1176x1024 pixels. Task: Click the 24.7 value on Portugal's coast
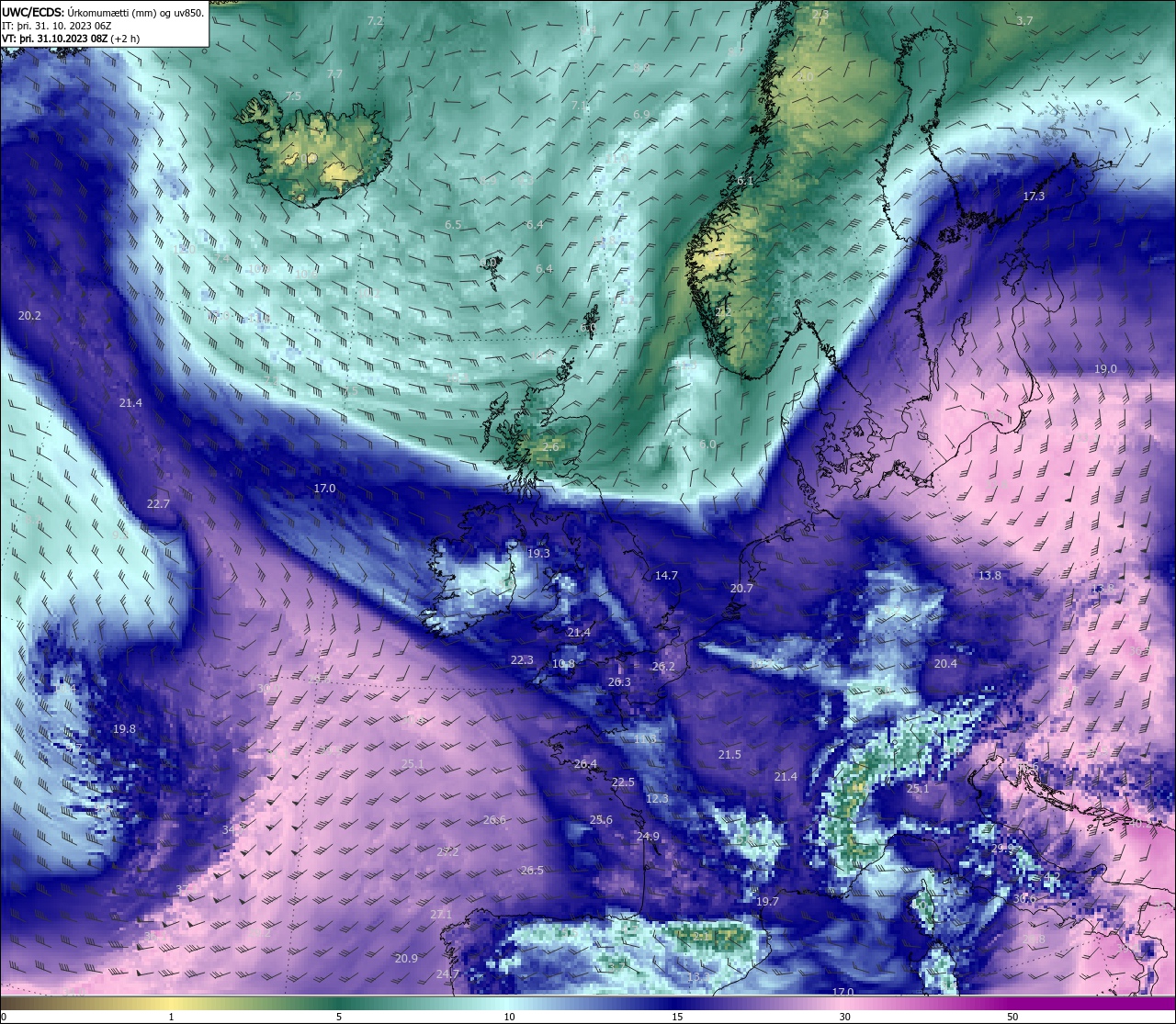447,973
